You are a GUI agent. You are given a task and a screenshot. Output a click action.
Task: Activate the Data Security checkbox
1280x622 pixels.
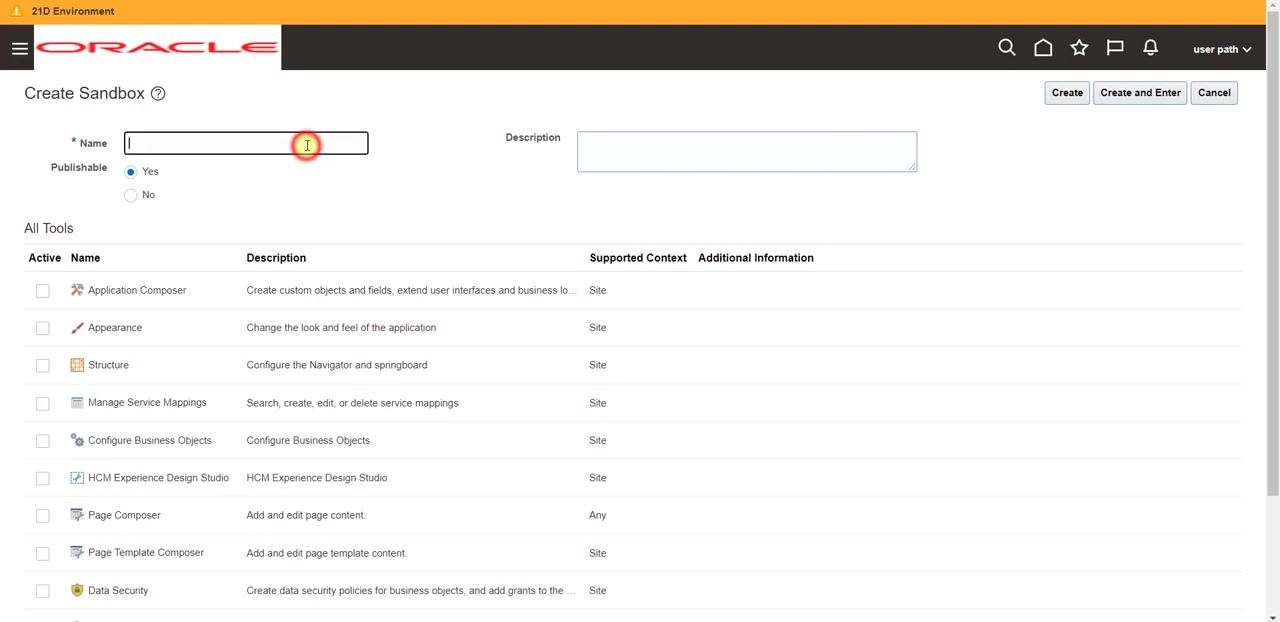click(x=42, y=591)
